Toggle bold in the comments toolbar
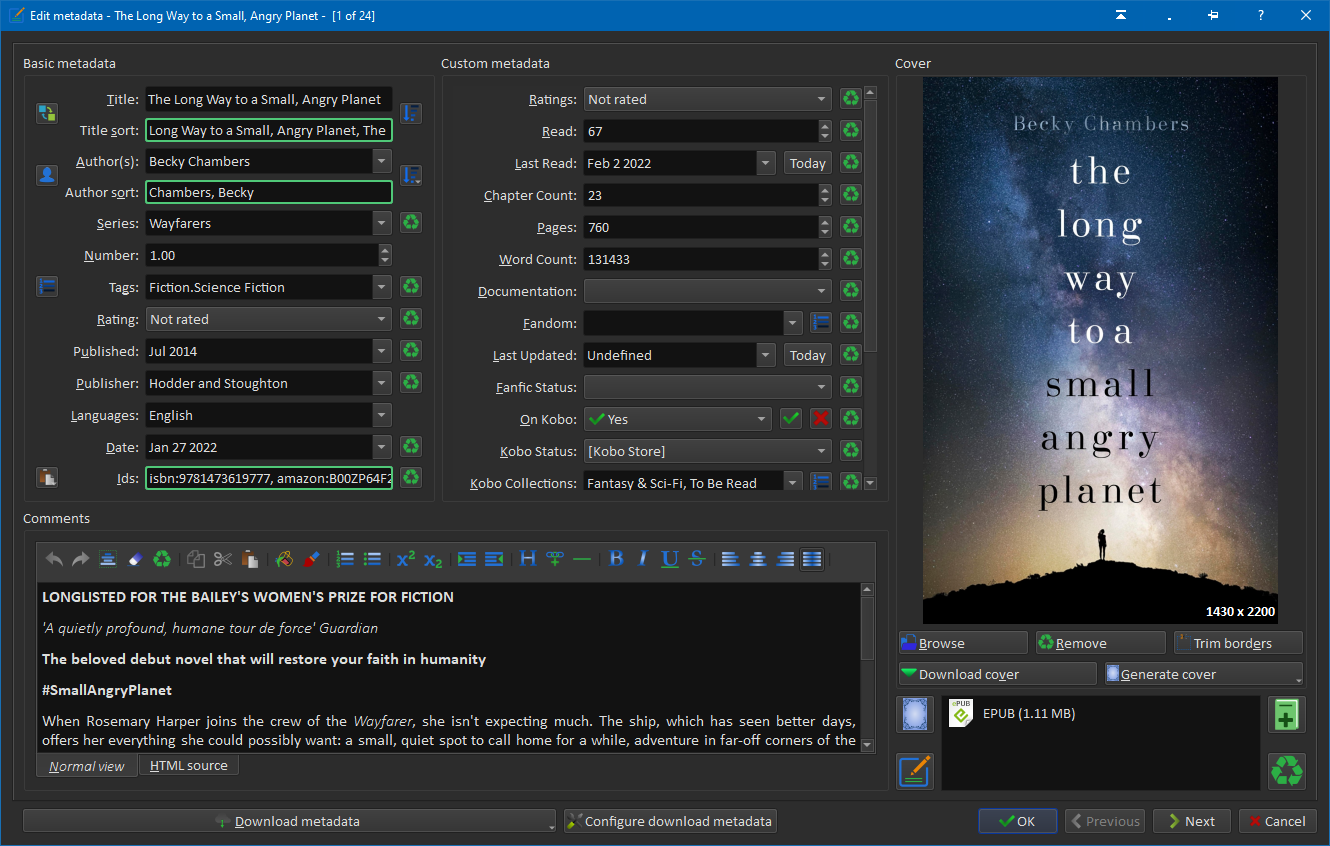The width and height of the screenshot is (1330, 846). pyautogui.click(x=616, y=559)
